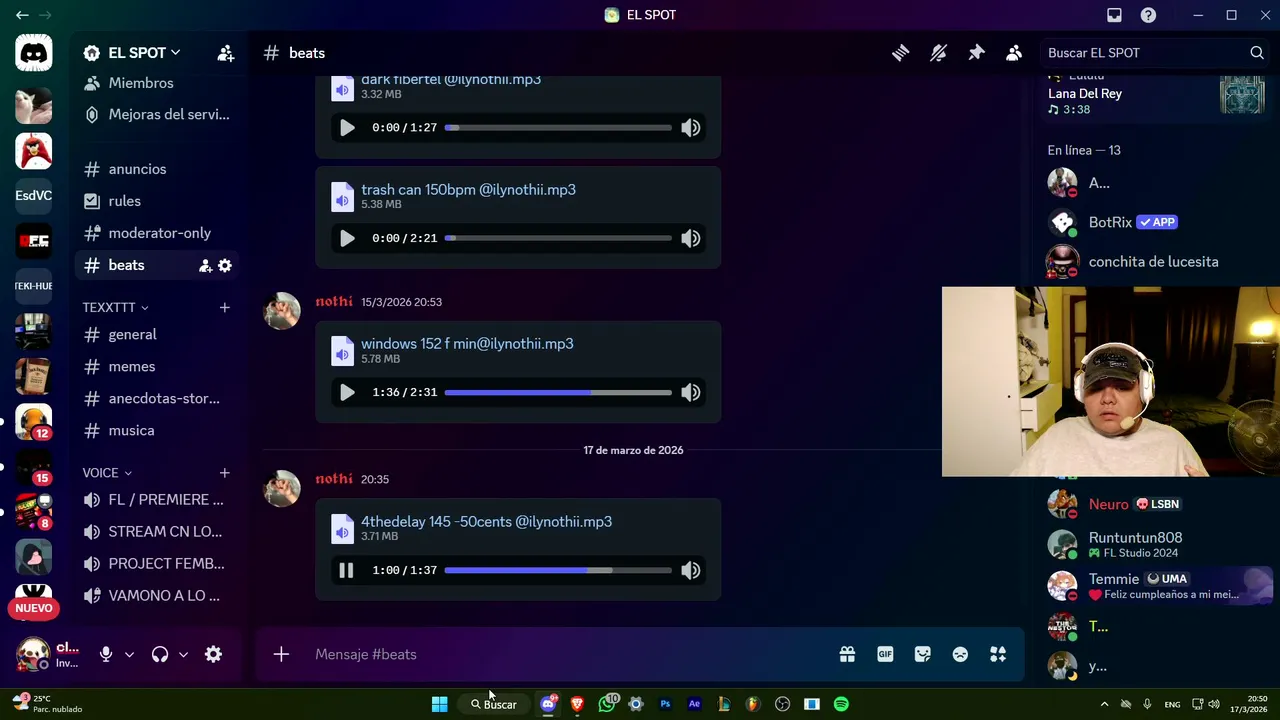Create invite for beats channel
Viewport: 1280px width, 720px height.
205,265
